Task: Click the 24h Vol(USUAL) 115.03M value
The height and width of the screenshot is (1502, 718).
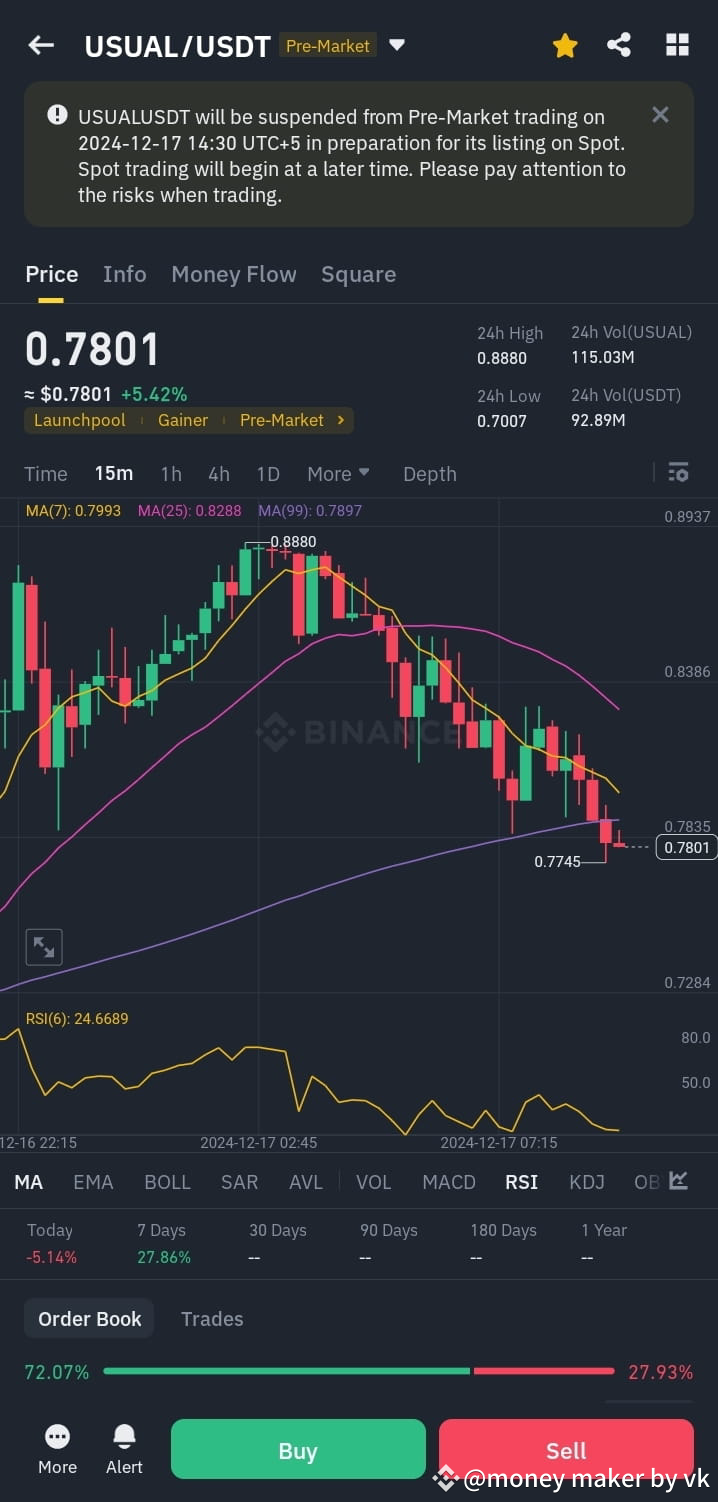Action: pyautogui.click(x=603, y=357)
